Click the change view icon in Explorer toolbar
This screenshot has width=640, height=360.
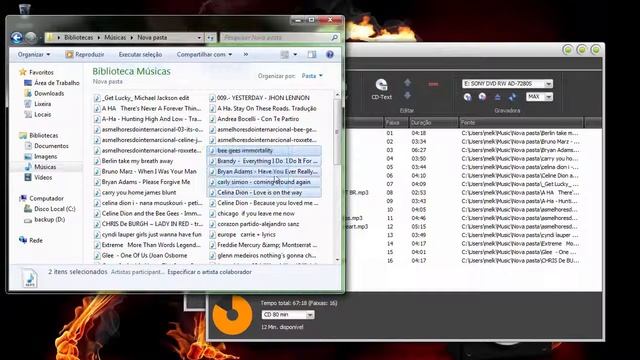coord(284,54)
